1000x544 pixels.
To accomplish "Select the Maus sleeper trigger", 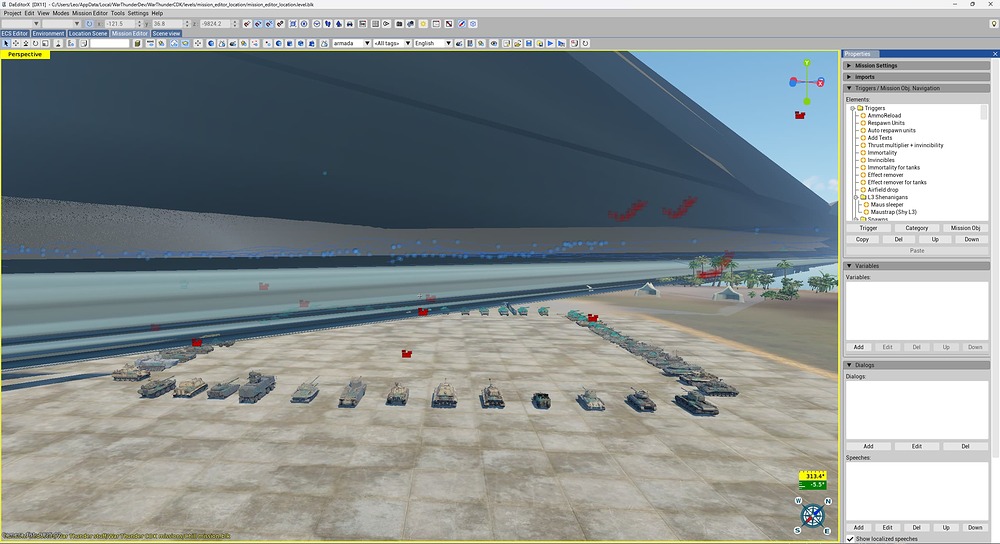I will point(886,205).
